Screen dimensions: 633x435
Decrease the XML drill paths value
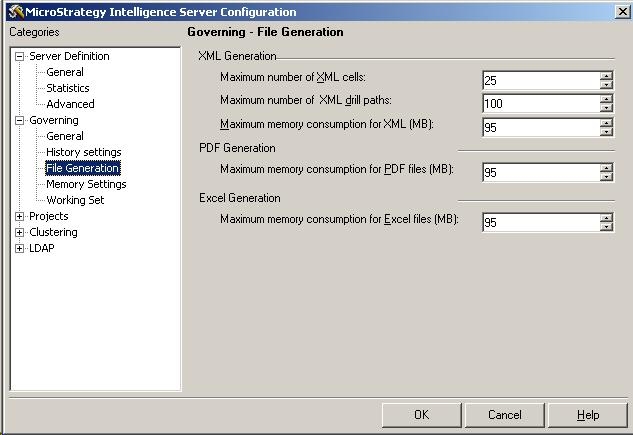pyautogui.click(x=606, y=108)
